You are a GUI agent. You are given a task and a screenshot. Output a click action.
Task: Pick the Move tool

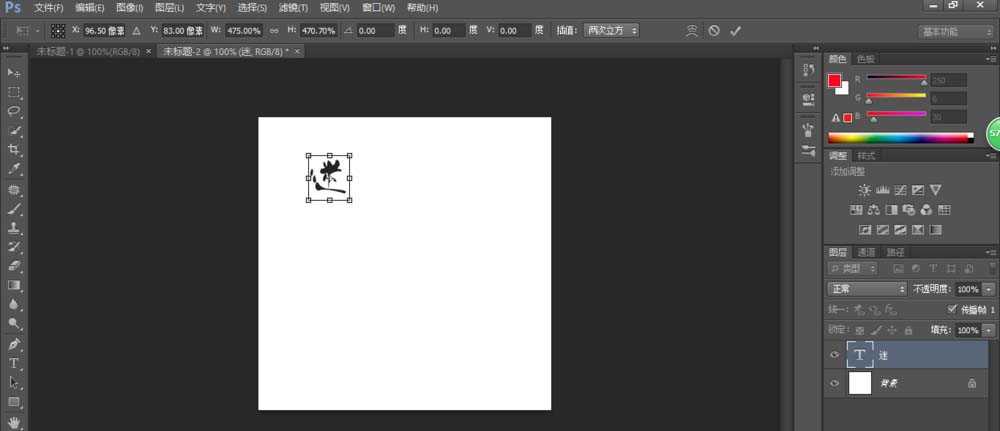[x=14, y=73]
